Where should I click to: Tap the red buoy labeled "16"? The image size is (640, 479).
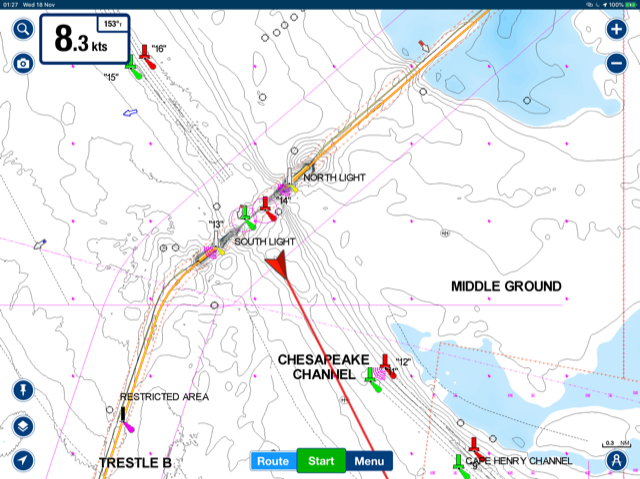click(x=146, y=52)
